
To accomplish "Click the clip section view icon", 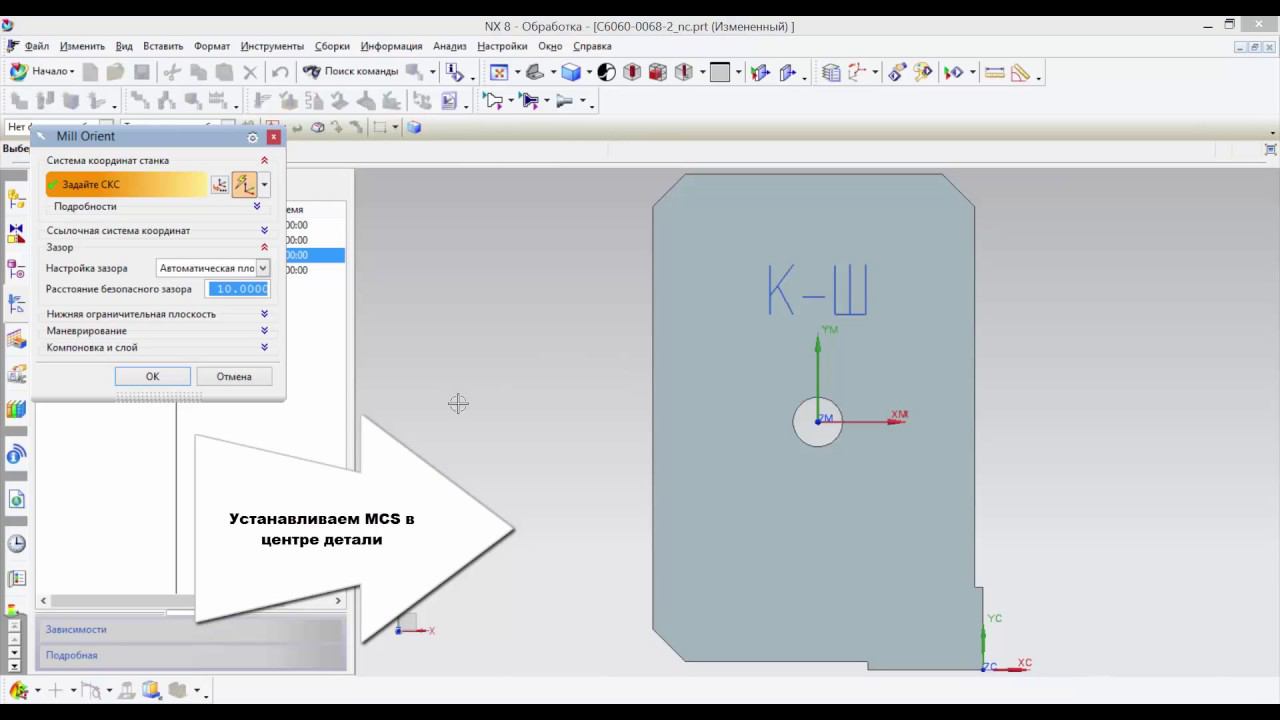I will [x=684, y=72].
